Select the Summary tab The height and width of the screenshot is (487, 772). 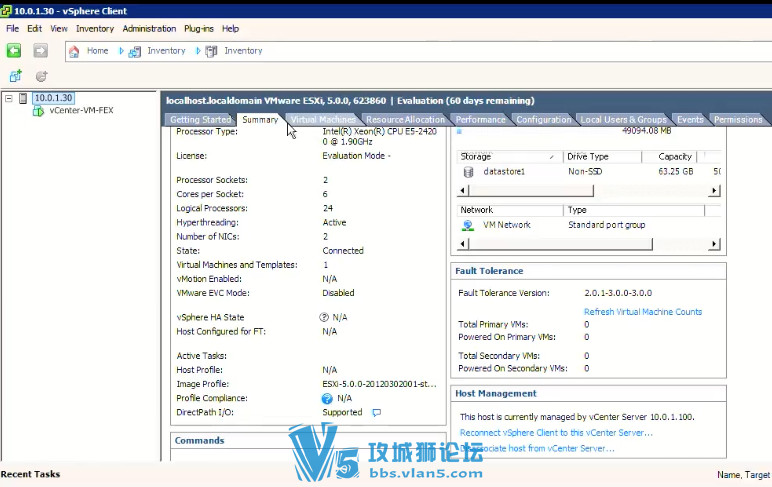tap(260, 120)
